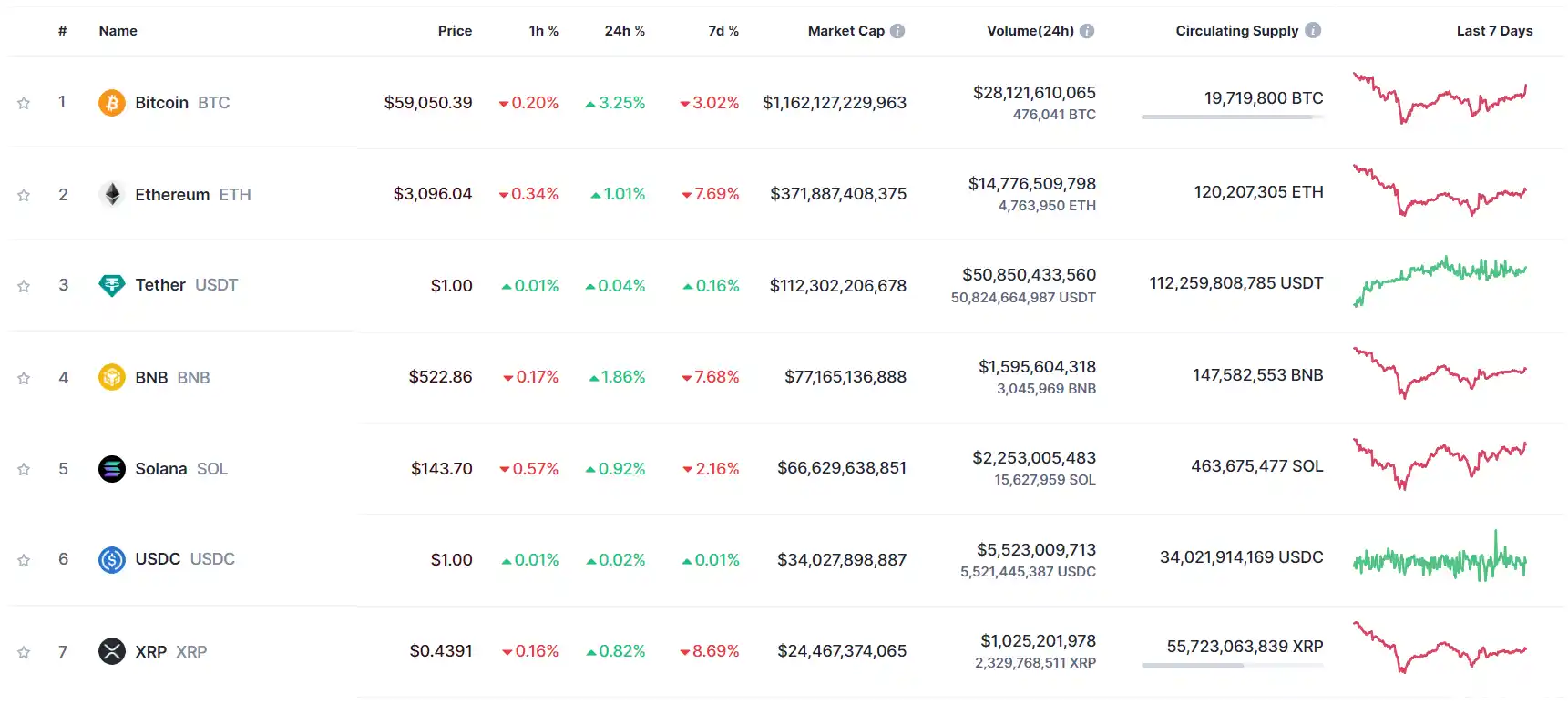Select the Tether USDT logo

pyautogui.click(x=111, y=285)
